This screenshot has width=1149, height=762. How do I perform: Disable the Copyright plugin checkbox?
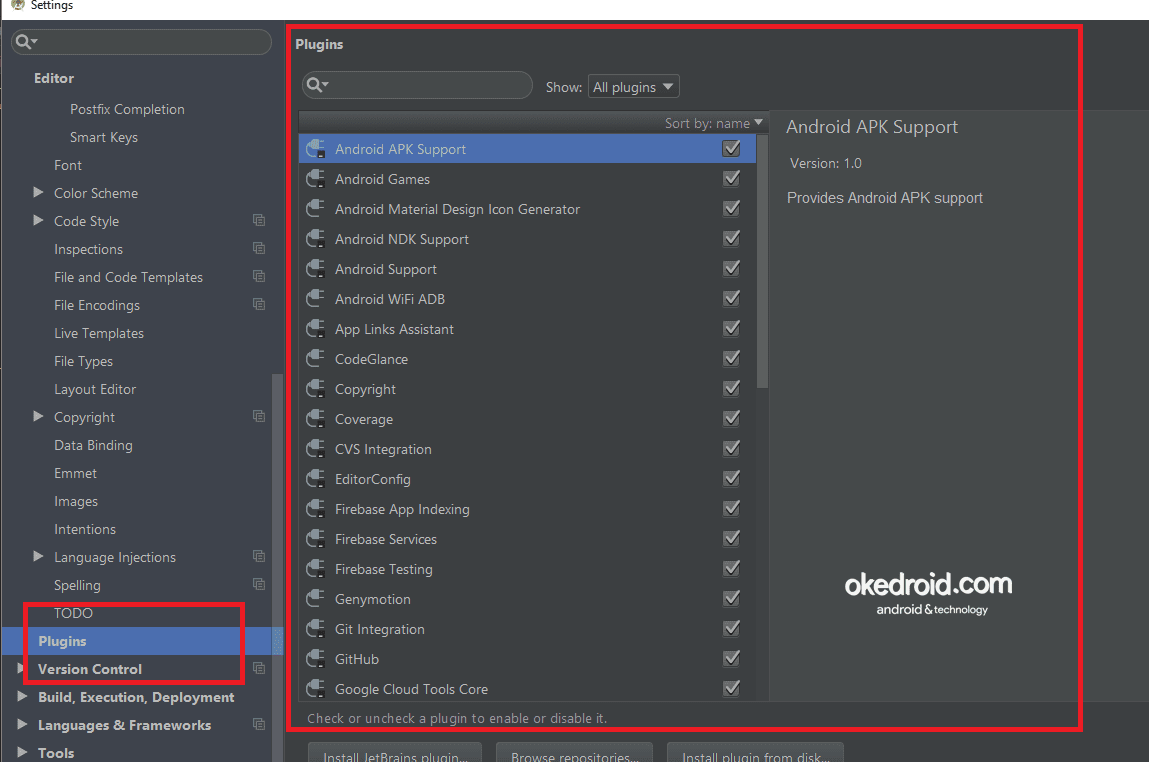coord(731,388)
